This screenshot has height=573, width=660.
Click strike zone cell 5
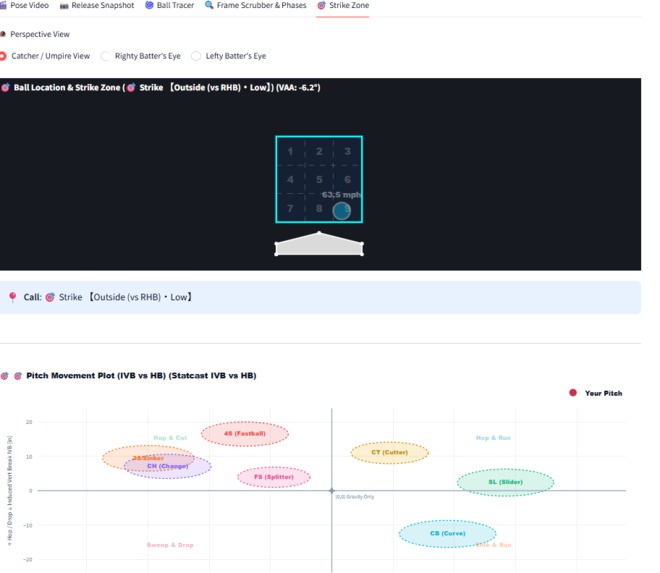[x=319, y=179]
